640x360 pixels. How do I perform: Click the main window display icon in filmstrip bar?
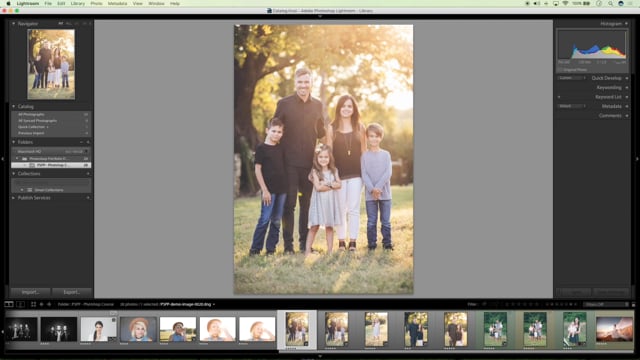(9, 304)
